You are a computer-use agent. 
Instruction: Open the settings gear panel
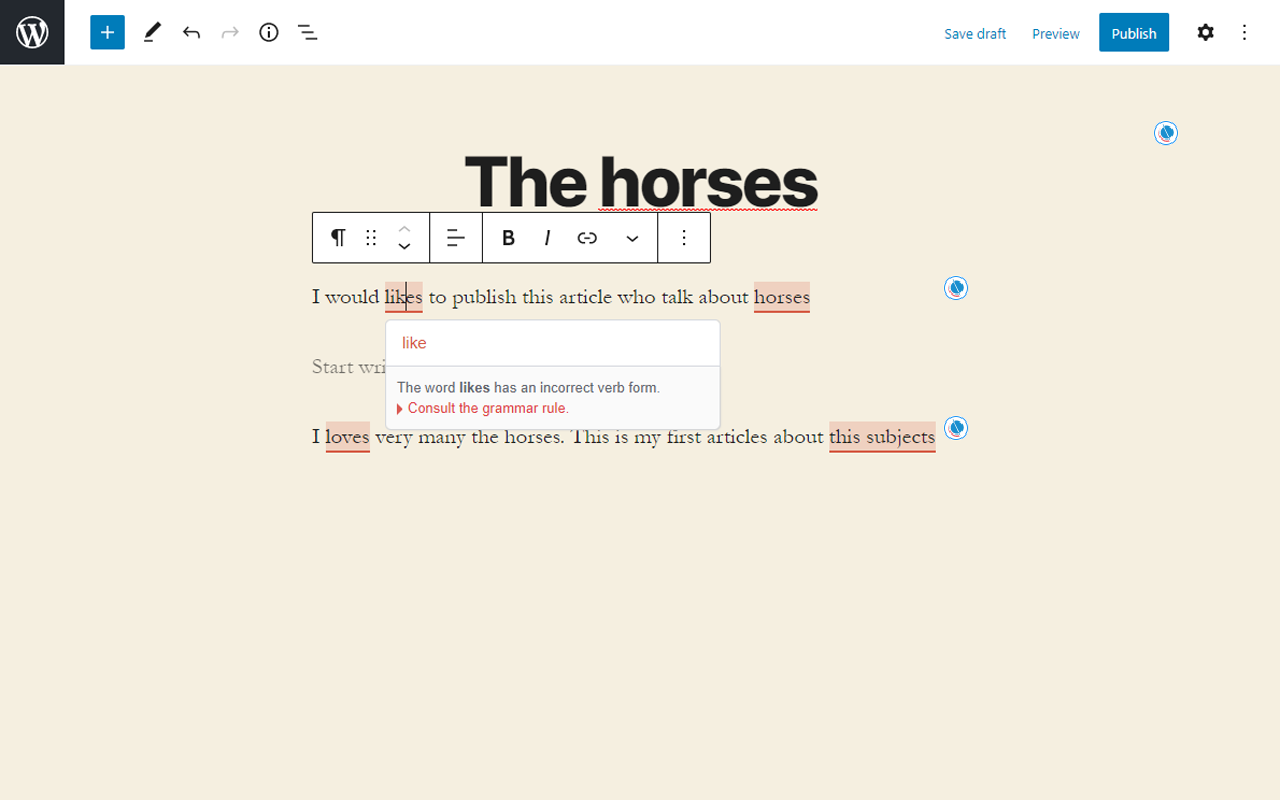(1206, 32)
